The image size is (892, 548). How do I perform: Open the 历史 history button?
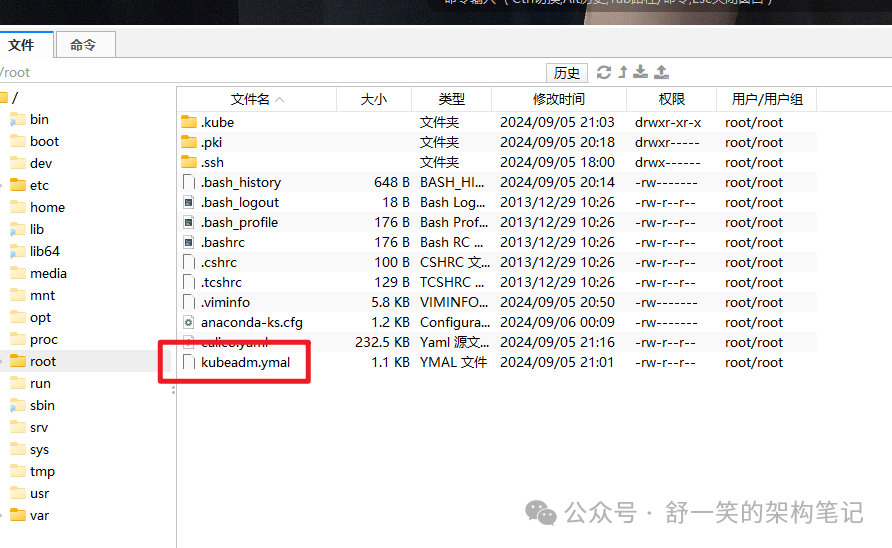coord(566,73)
